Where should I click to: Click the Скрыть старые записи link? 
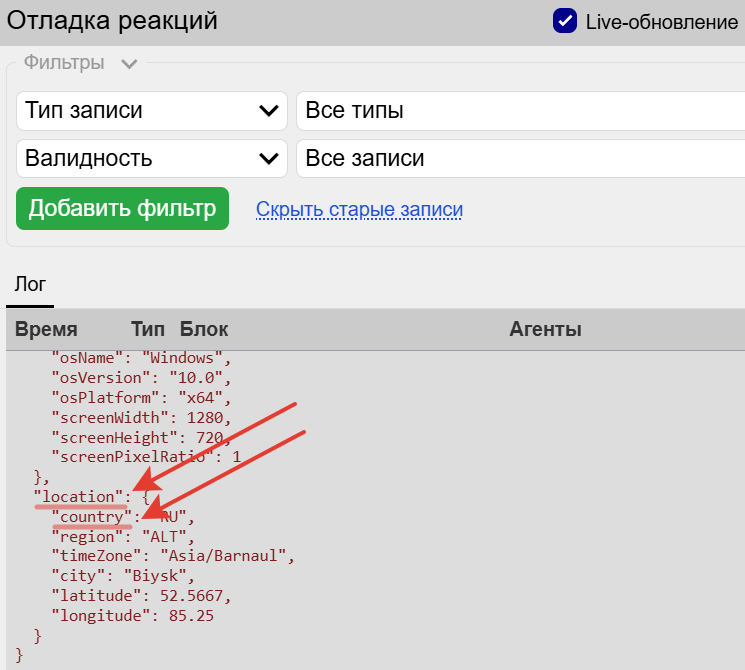tap(359, 209)
